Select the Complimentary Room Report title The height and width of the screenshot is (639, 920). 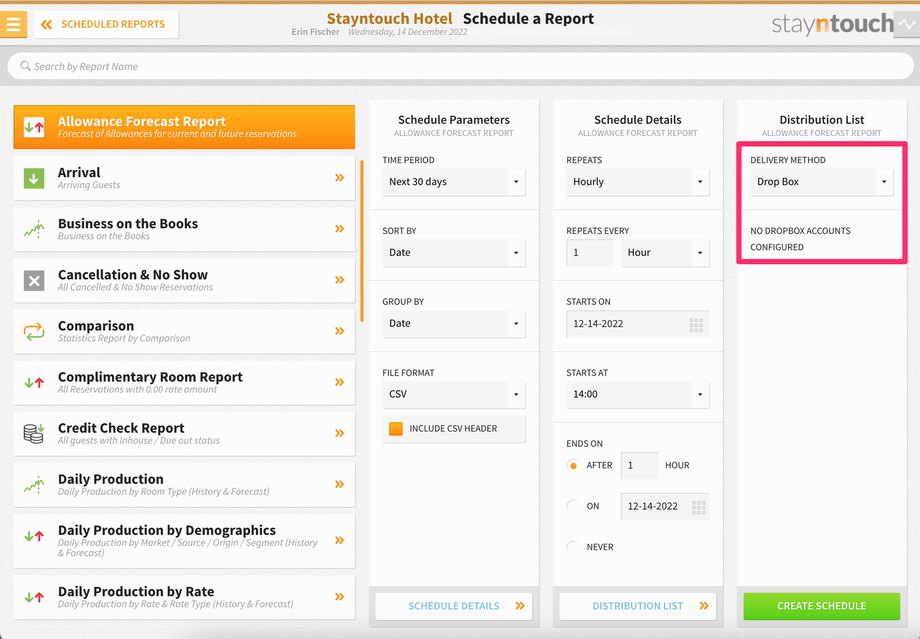coord(150,377)
